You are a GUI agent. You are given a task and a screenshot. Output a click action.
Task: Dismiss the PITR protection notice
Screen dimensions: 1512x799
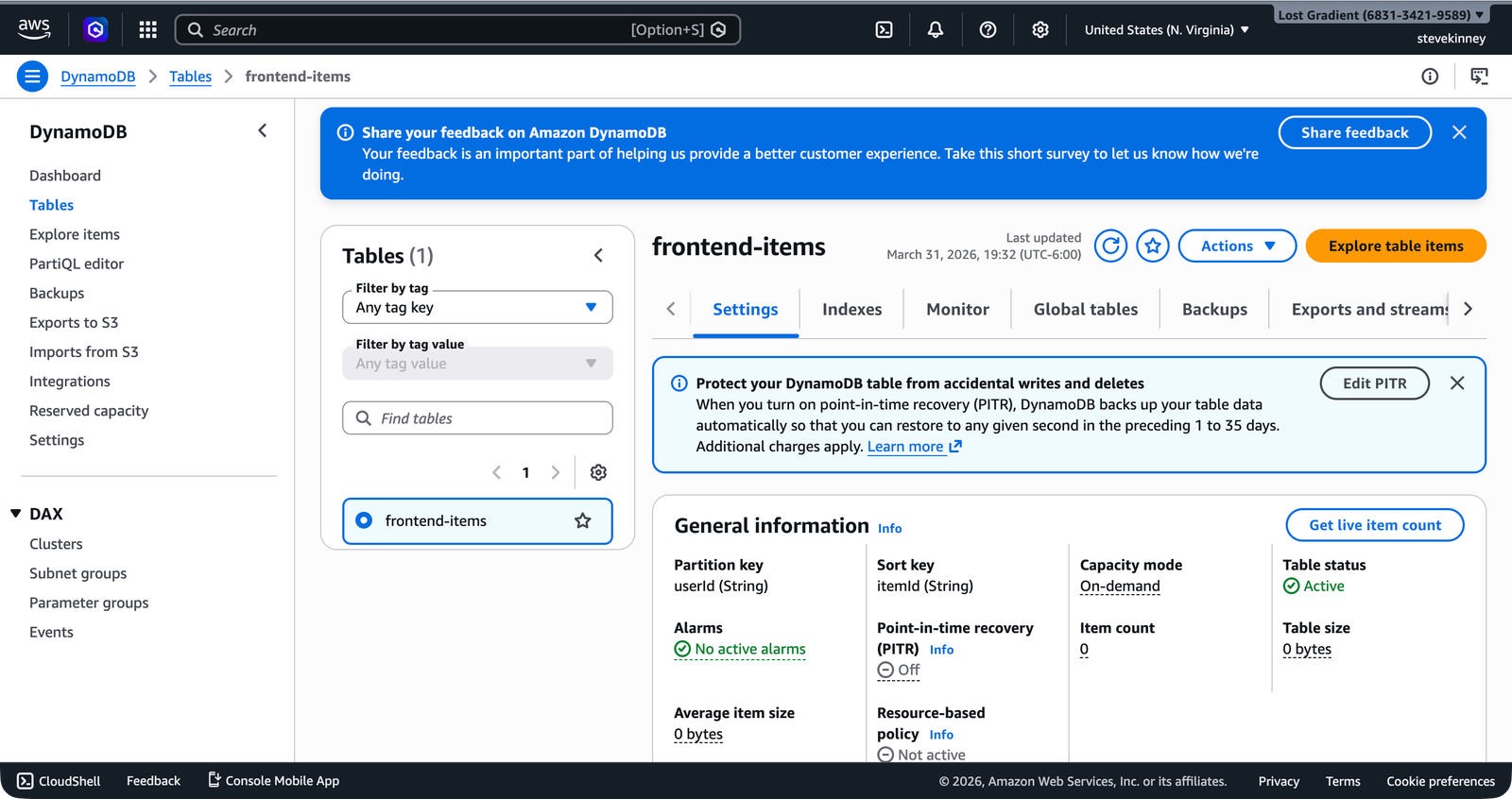click(x=1457, y=382)
